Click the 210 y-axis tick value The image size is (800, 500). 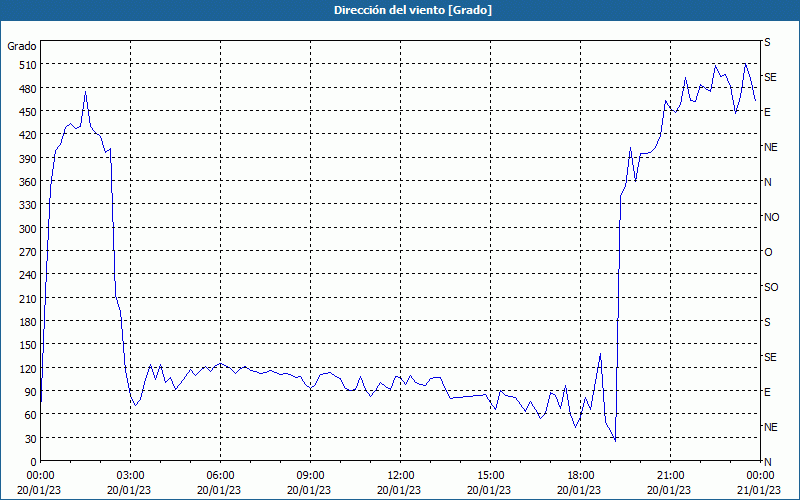tap(29, 299)
